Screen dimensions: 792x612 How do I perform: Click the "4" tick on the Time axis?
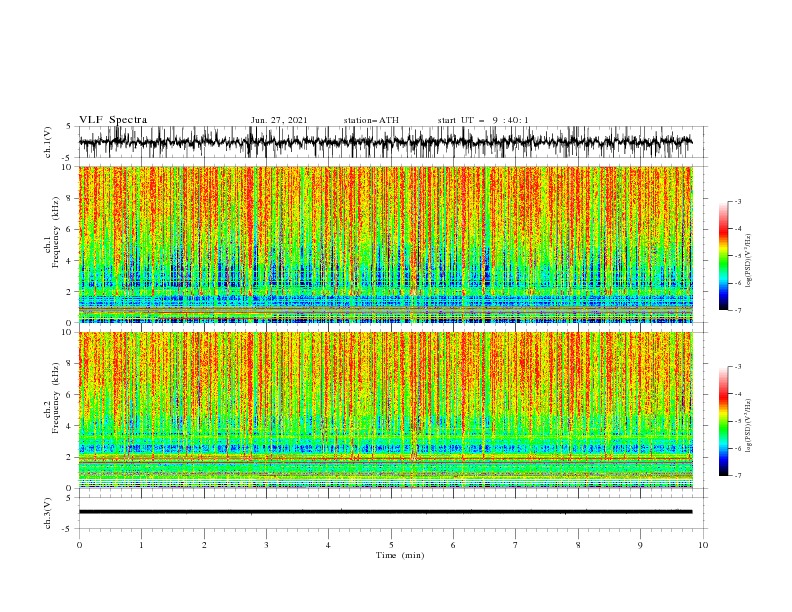coord(328,545)
